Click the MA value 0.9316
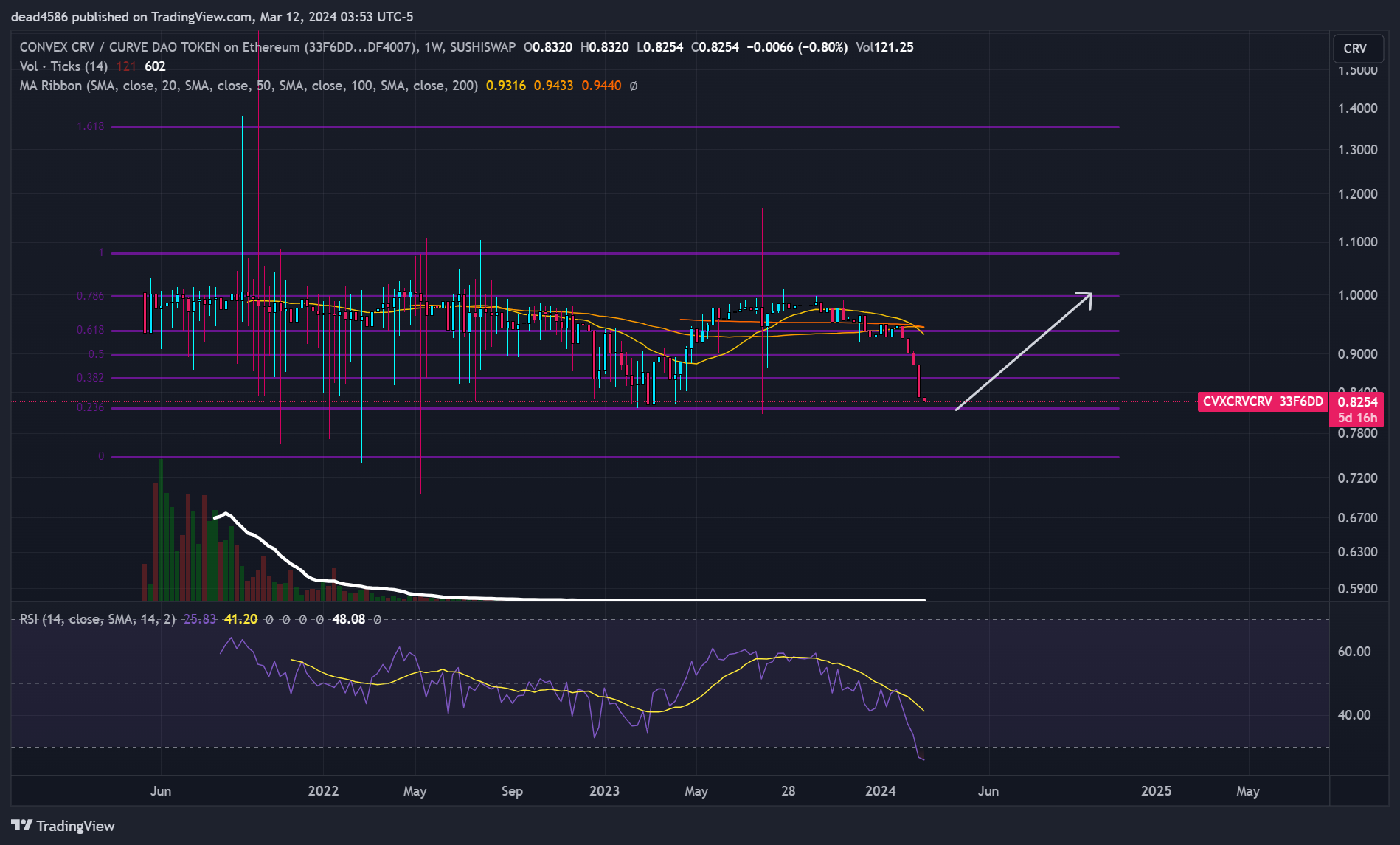This screenshot has width=1400, height=845. (506, 86)
